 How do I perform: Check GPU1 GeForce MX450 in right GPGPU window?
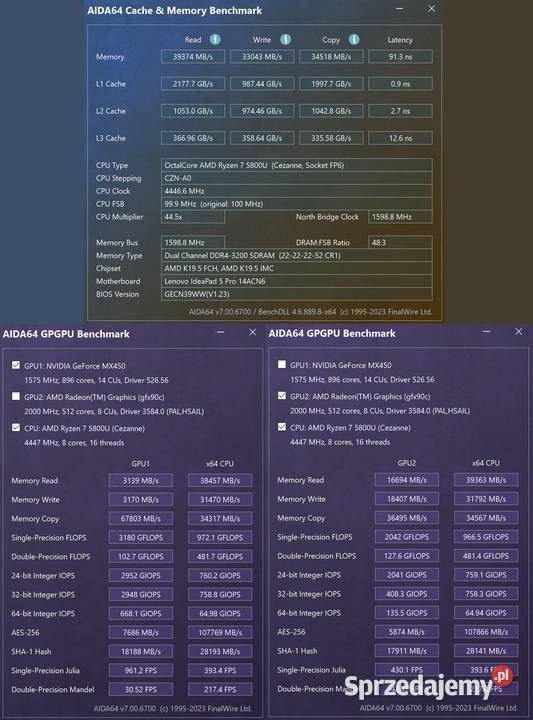(x=282, y=365)
